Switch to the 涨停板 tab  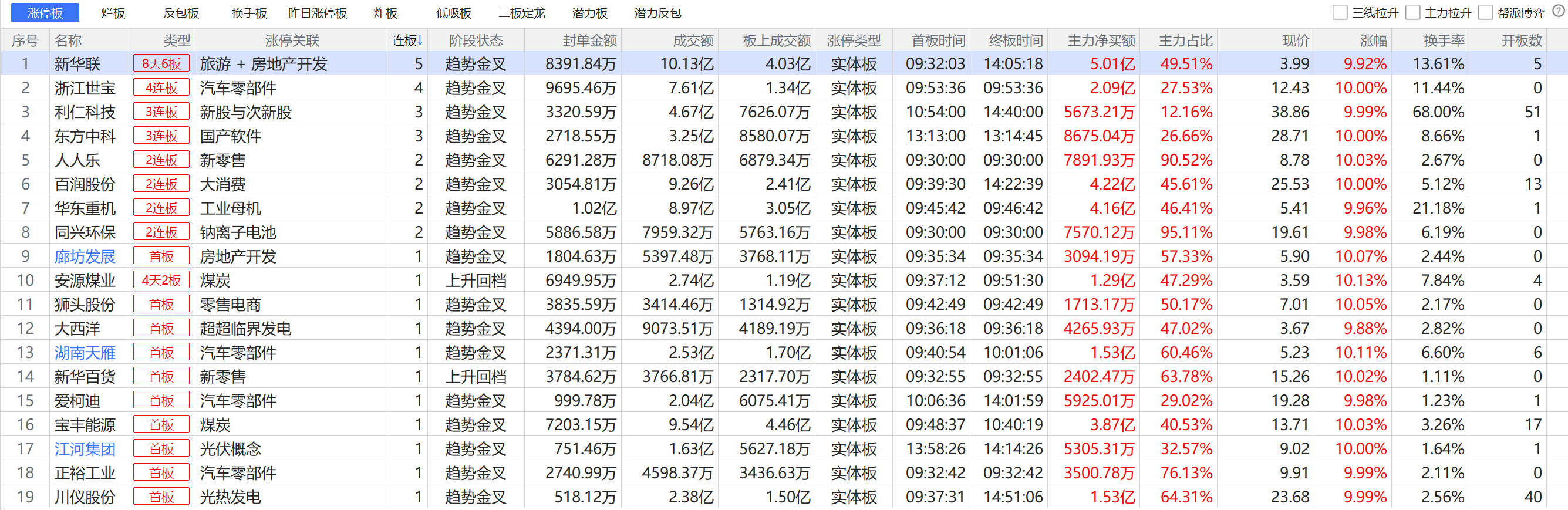pyautogui.click(x=45, y=13)
